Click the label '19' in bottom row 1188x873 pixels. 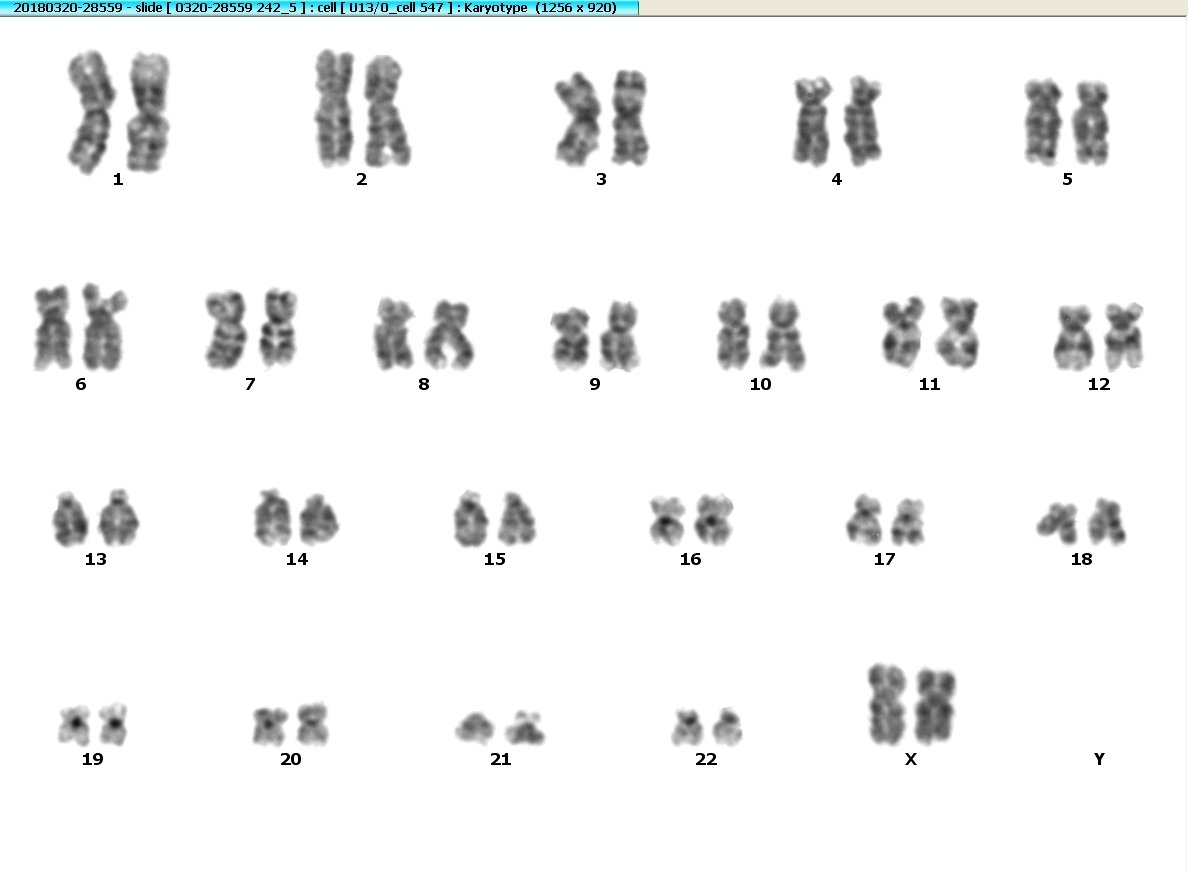92,759
